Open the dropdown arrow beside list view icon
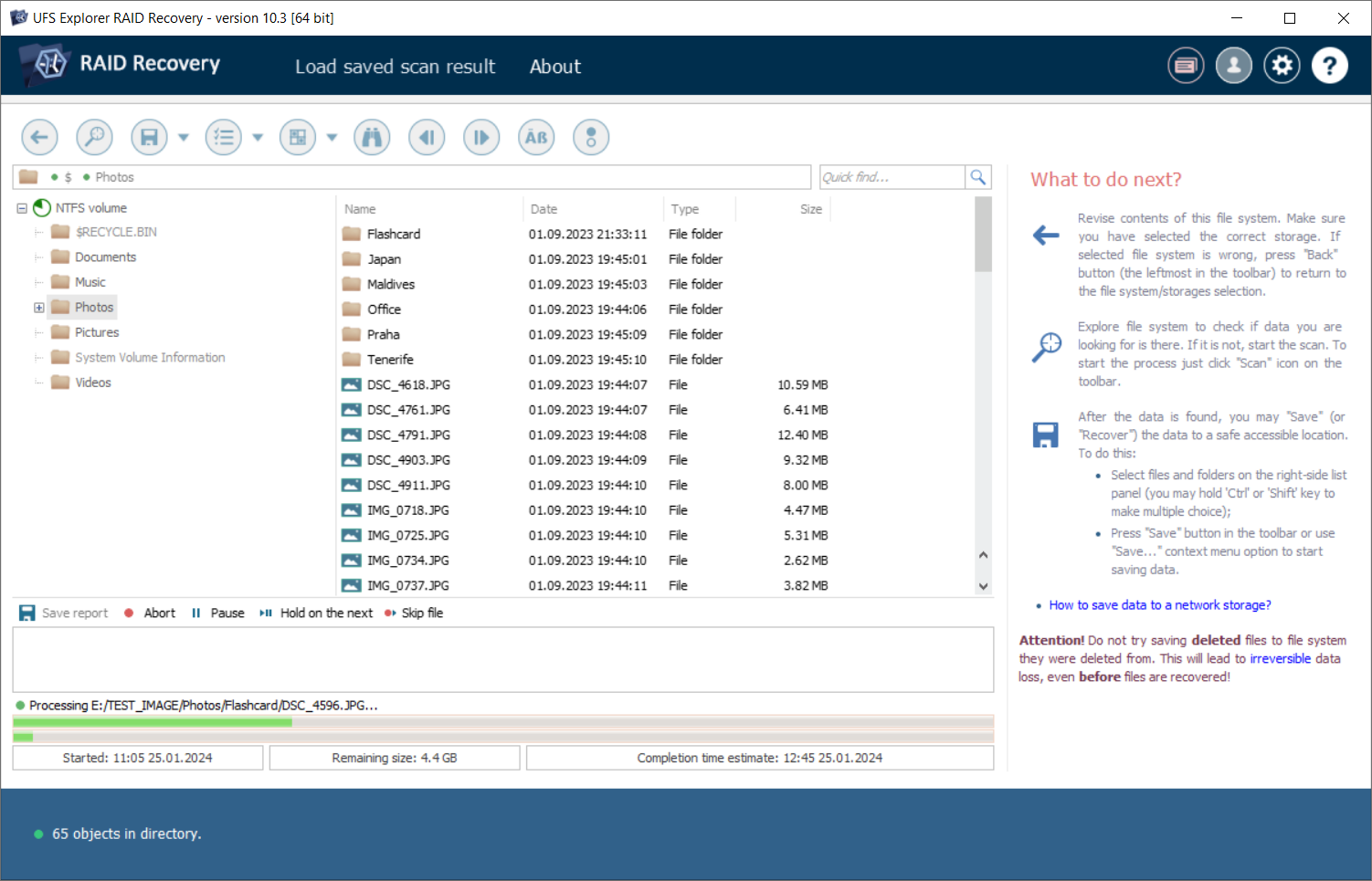 click(258, 138)
